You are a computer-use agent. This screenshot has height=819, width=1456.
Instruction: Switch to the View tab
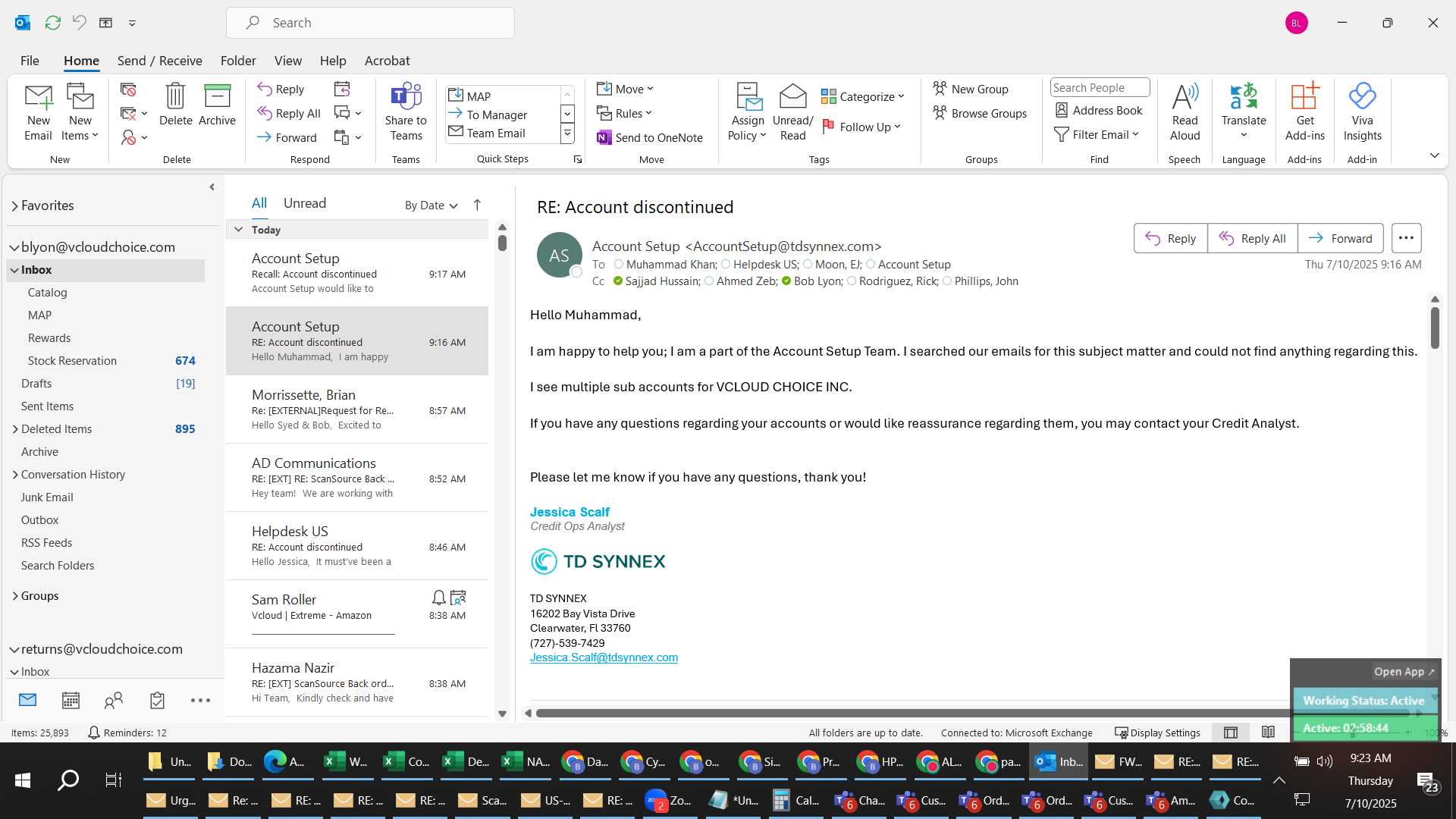[x=287, y=61]
